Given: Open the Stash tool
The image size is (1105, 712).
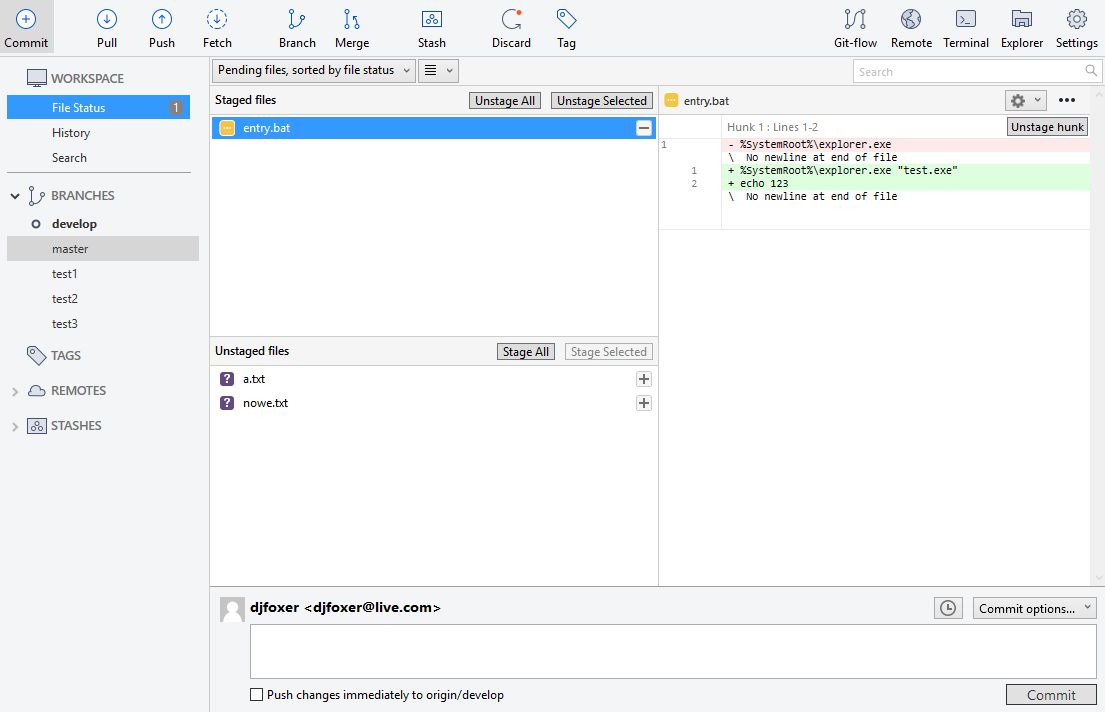Looking at the screenshot, I should pos(431,28).
